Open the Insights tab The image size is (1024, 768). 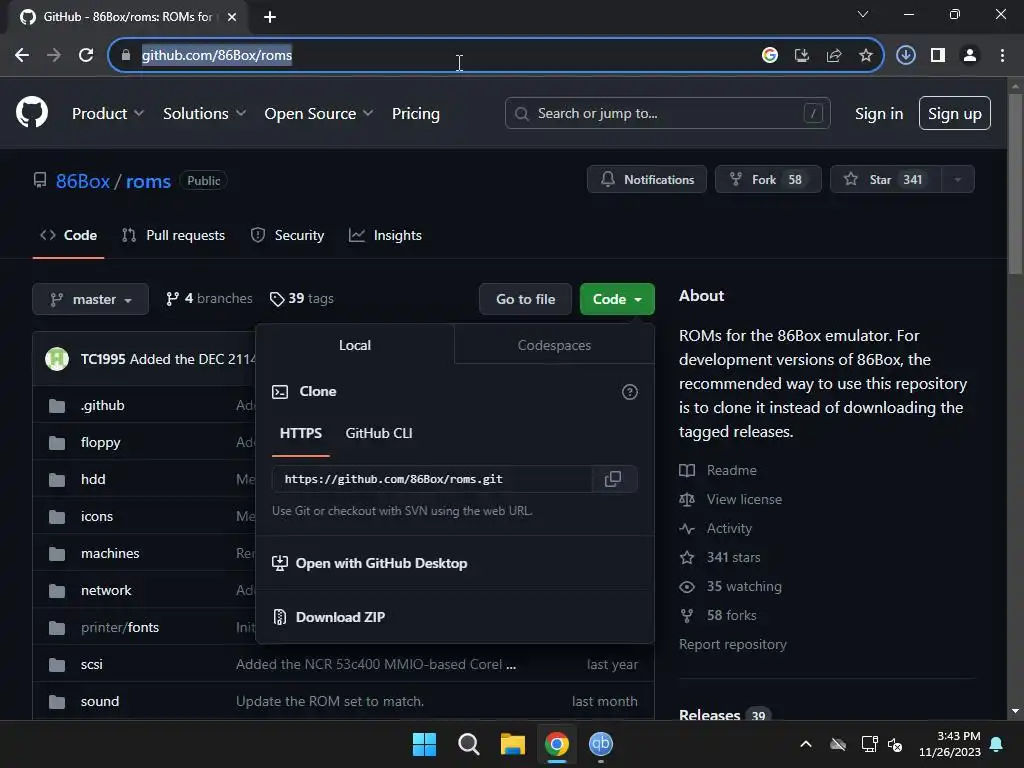tap(385, 235)
